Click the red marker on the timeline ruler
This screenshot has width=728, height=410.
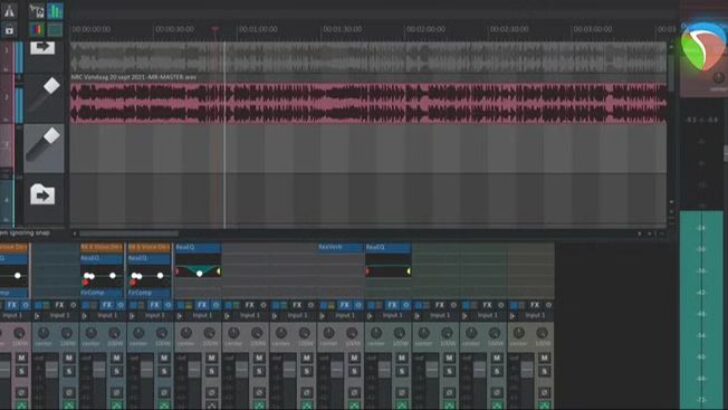215,30
